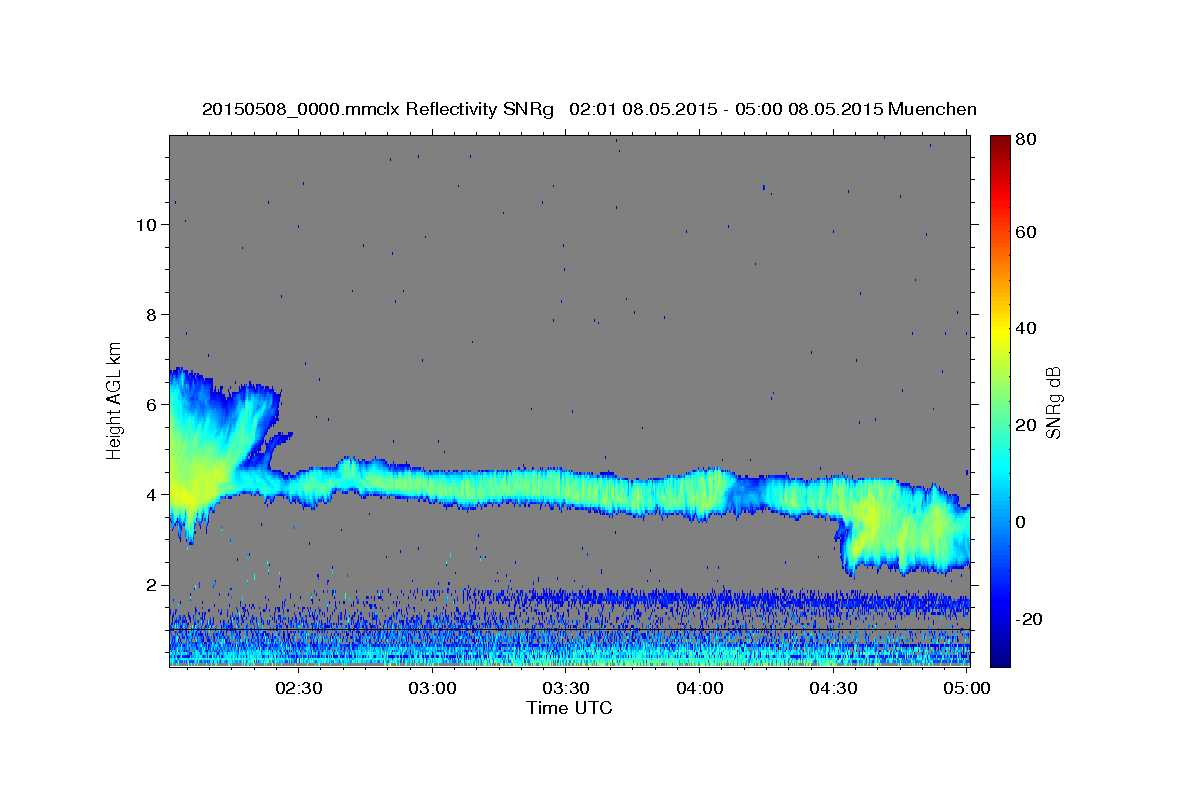Click the colorbar label '20'

click(1025, 425)
